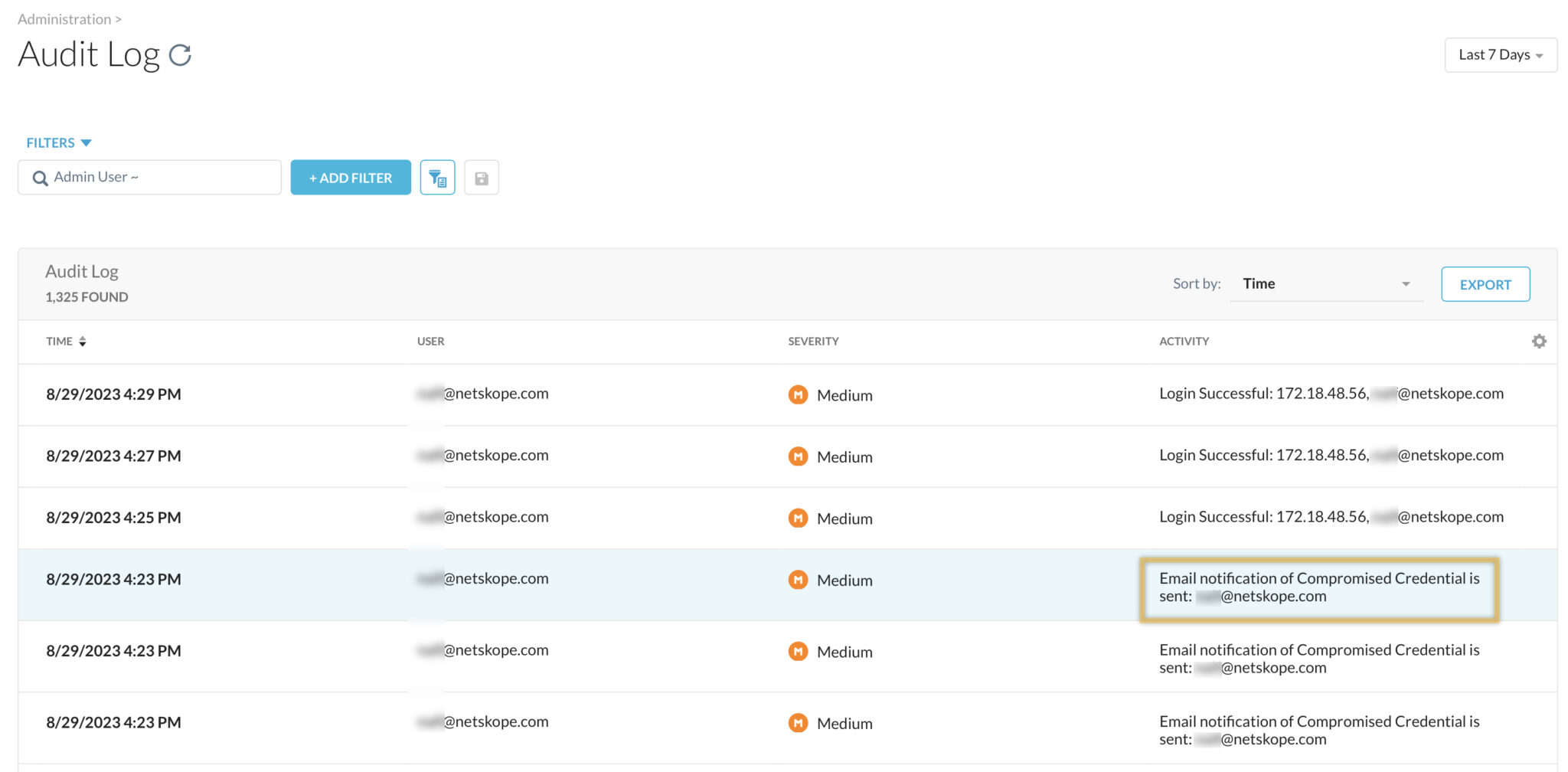Click the Medium severity badge on top row
The image size is (1568, 772).
(x=799, y=395)
